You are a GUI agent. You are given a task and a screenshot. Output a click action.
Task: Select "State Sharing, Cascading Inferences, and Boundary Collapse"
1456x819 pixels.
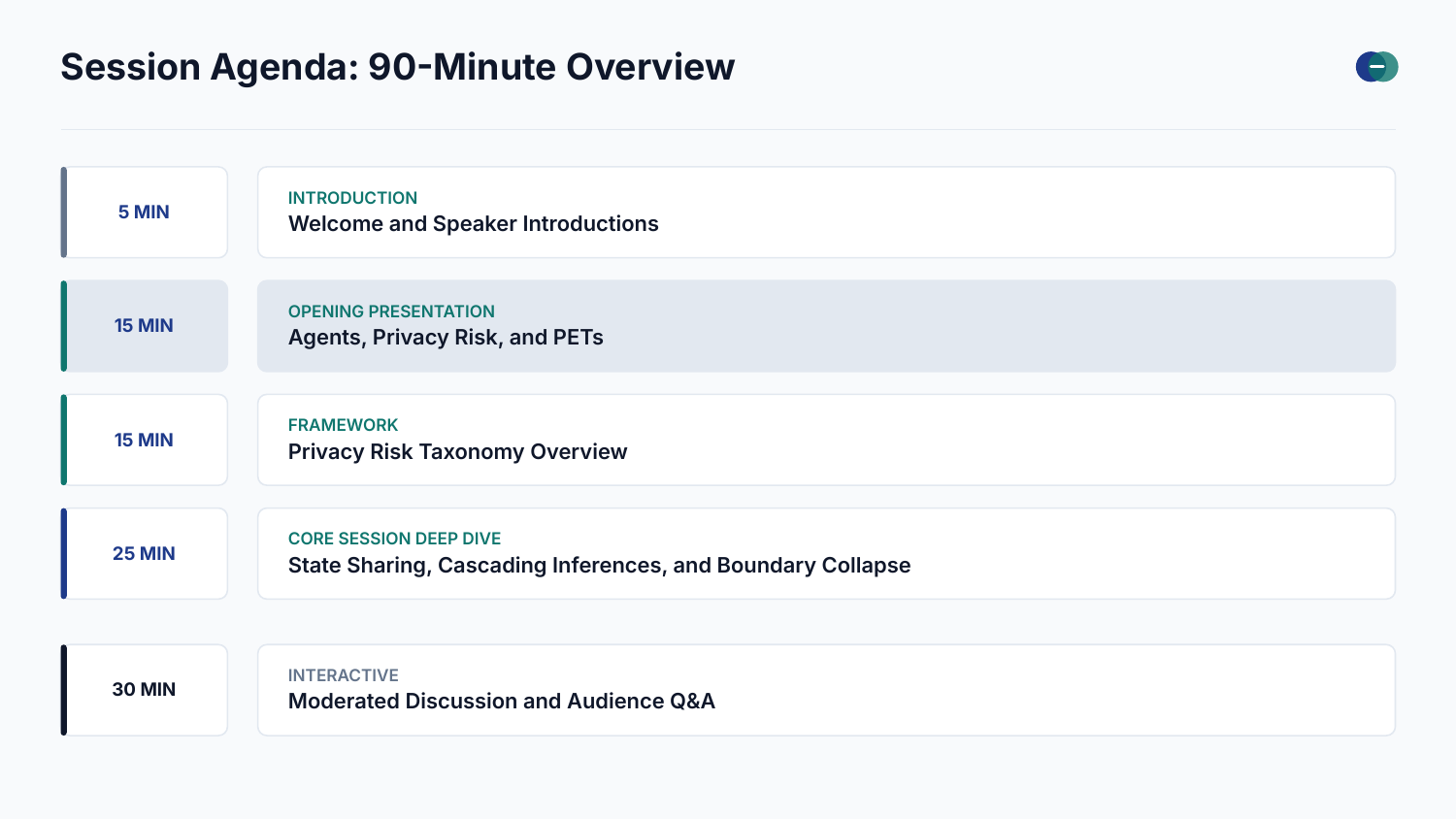599,566
